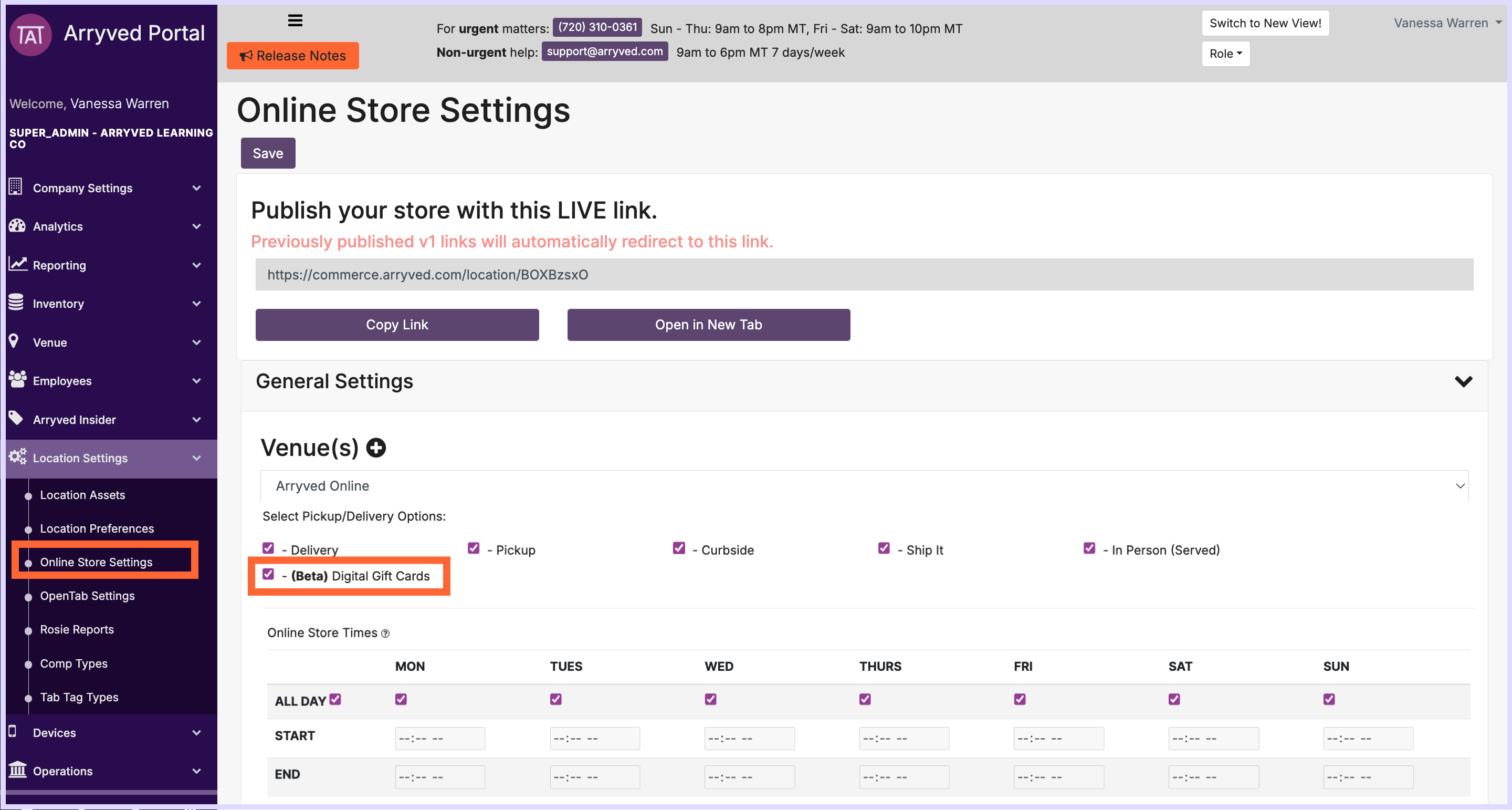1512x810 pixels.
Task: Open the Arryved Online venue dropdown
Action: click(x=864, y=486)
